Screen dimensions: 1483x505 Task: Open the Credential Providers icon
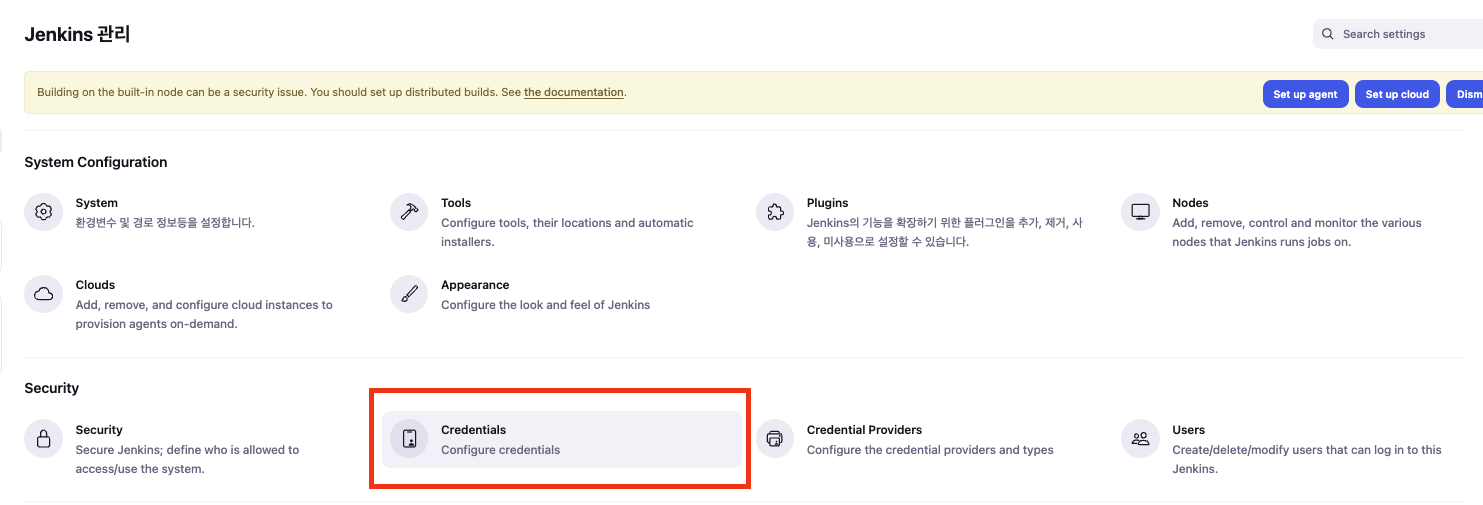point(775,439)
